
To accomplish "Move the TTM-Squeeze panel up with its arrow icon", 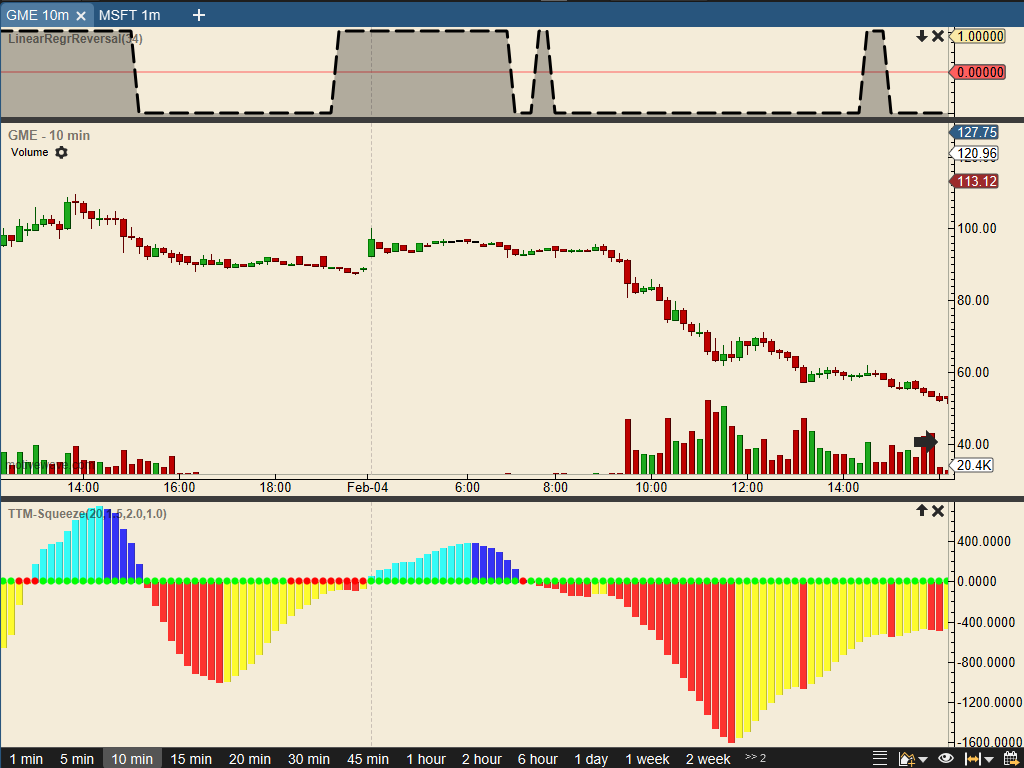I will click(920, 510).
